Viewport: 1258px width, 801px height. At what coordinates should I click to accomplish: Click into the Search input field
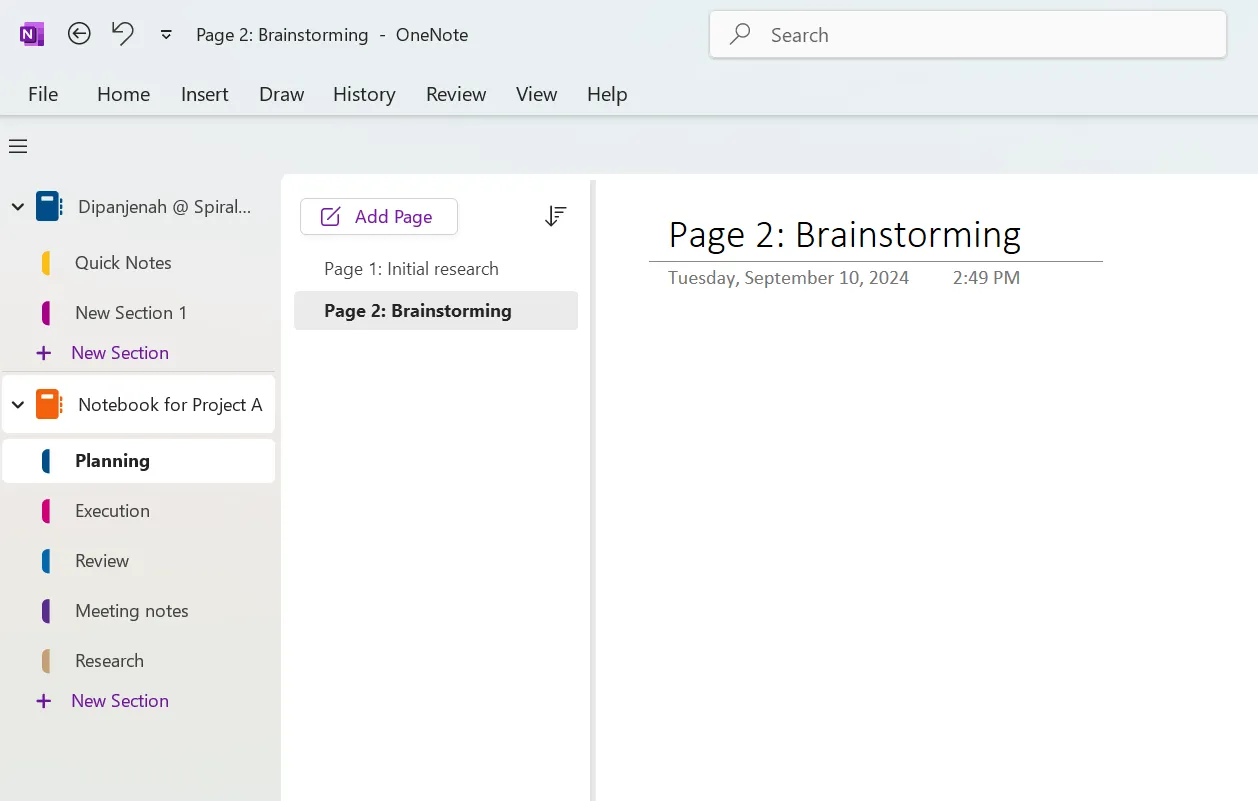point(968,35)
